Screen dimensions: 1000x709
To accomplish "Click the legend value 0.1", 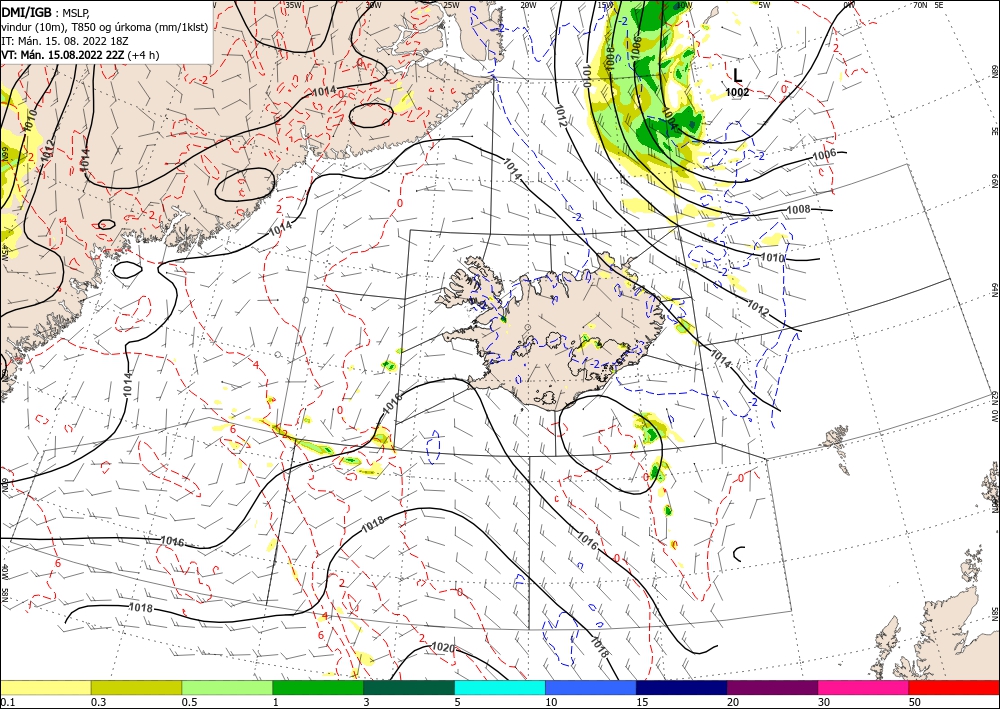I will tap(7, 702).
